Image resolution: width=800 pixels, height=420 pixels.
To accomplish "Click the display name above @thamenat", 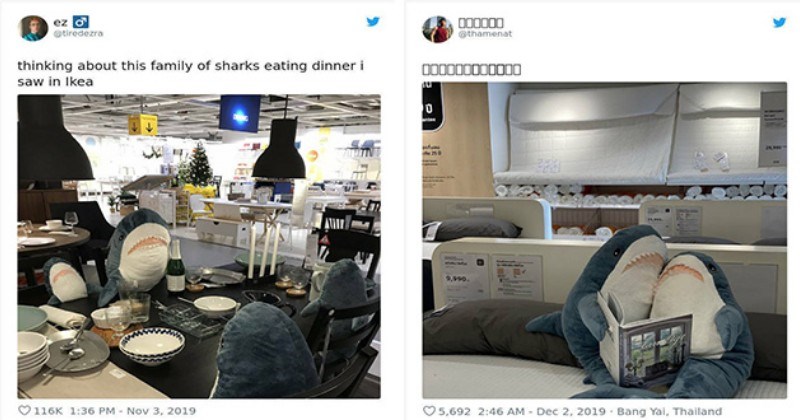I will tap(481, 23).
